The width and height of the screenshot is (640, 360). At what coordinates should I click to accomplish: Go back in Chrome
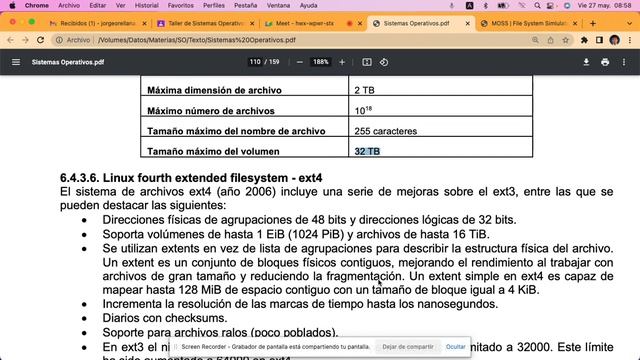click(x=10, y=40)
